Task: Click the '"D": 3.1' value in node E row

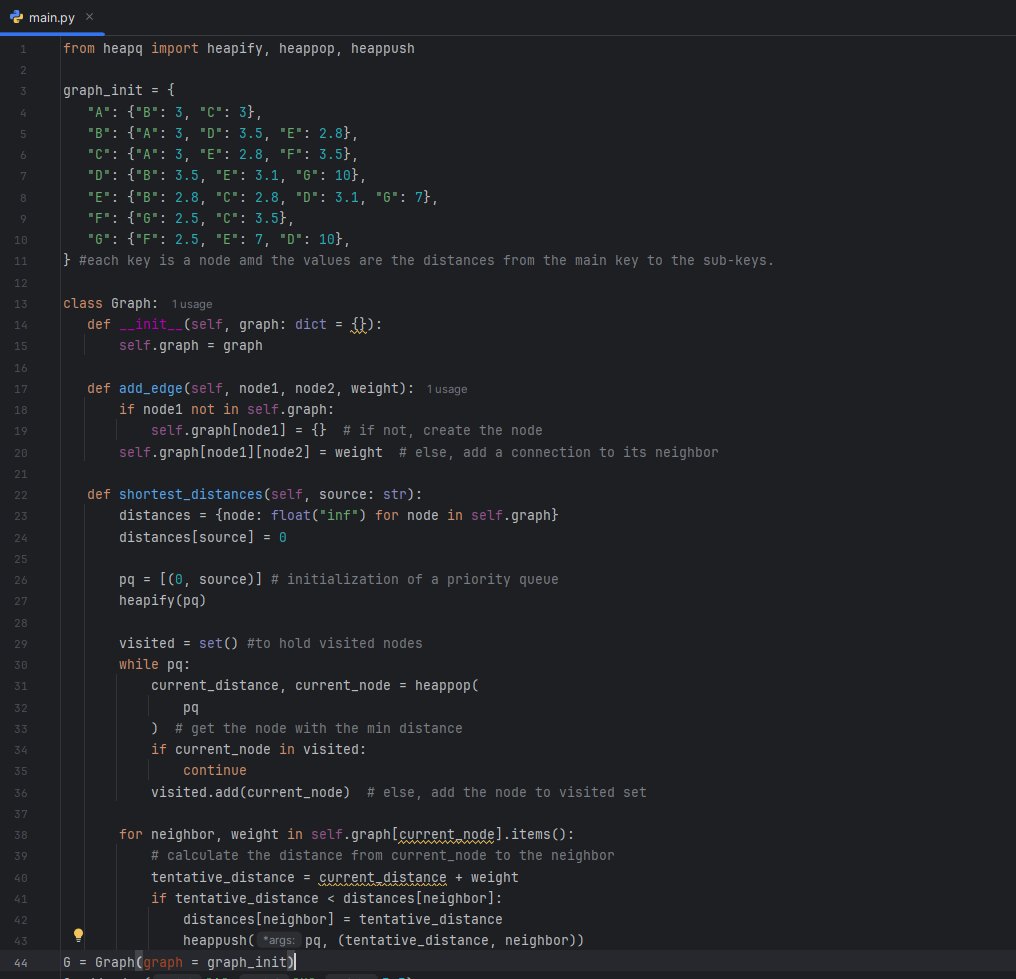Action: (327, 197)
